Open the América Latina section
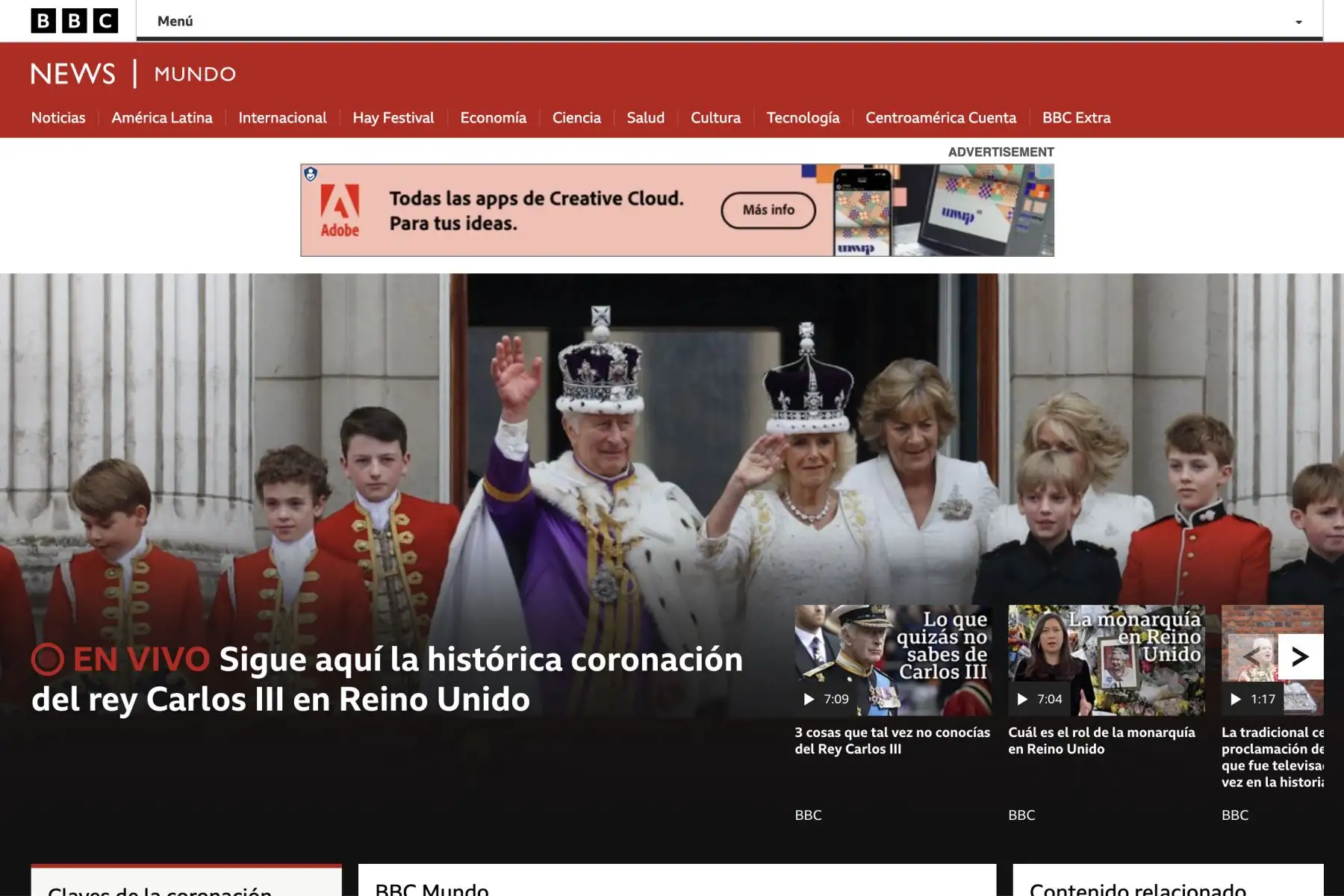The width and height of the screenshot is (1344, 896). (x=162, y=117)
